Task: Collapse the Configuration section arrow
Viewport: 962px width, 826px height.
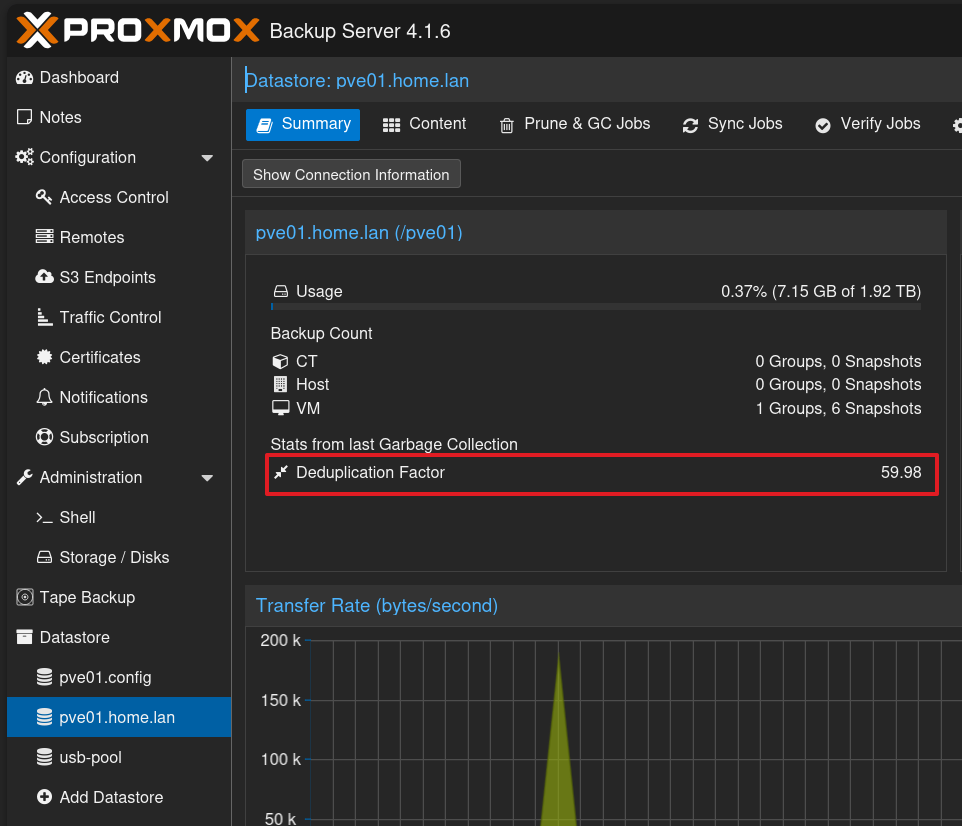Action: (207, 158)
